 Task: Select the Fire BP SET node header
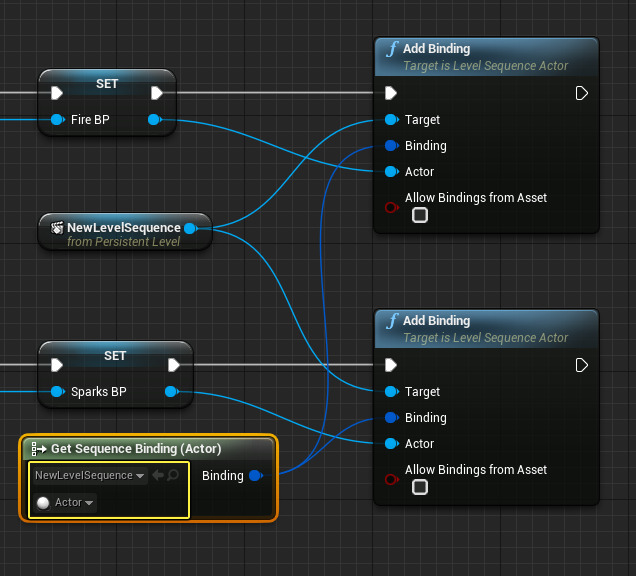pos(107,84)
